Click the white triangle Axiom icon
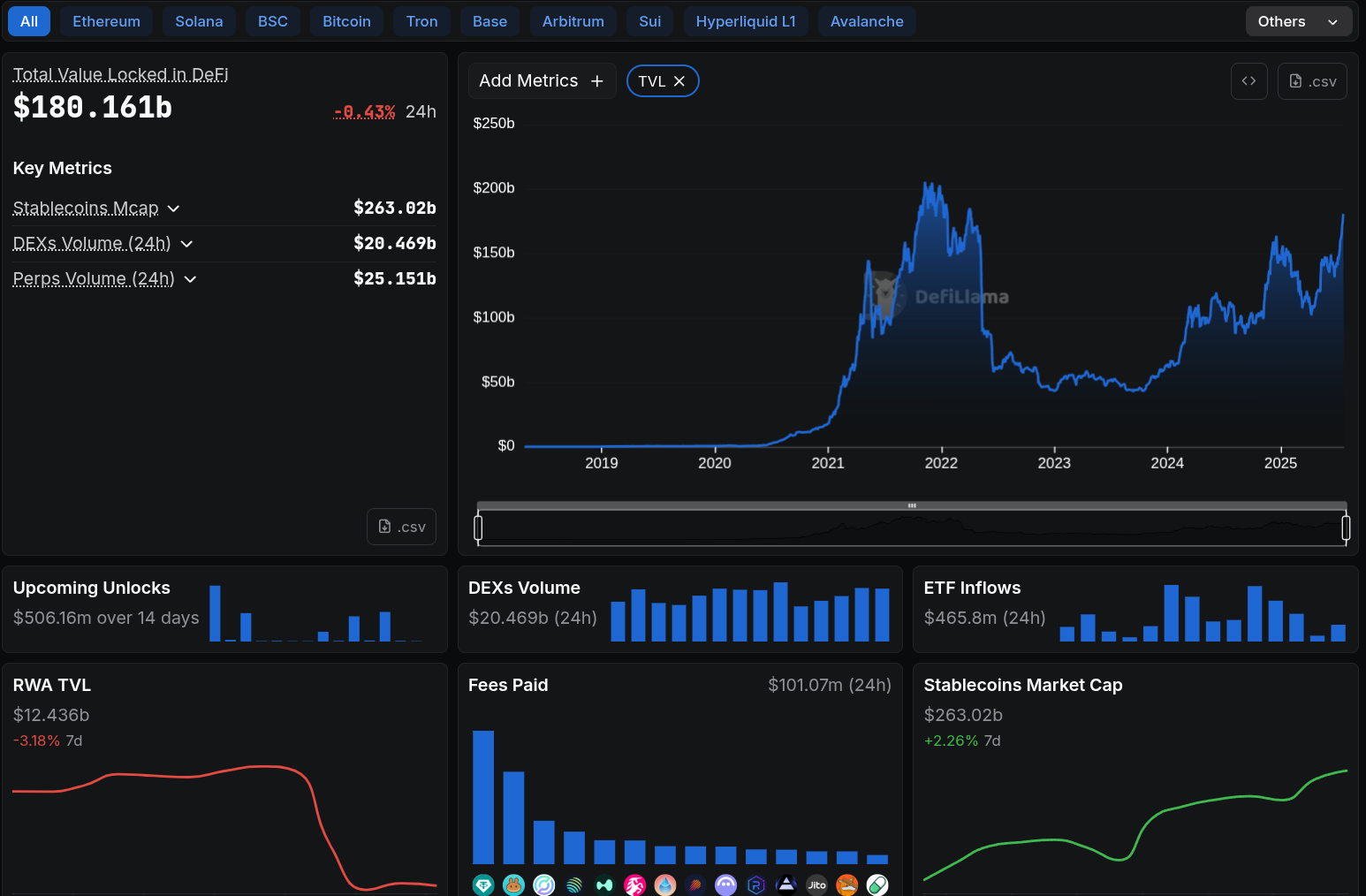The image size is (1366, 896). [786, 885]
